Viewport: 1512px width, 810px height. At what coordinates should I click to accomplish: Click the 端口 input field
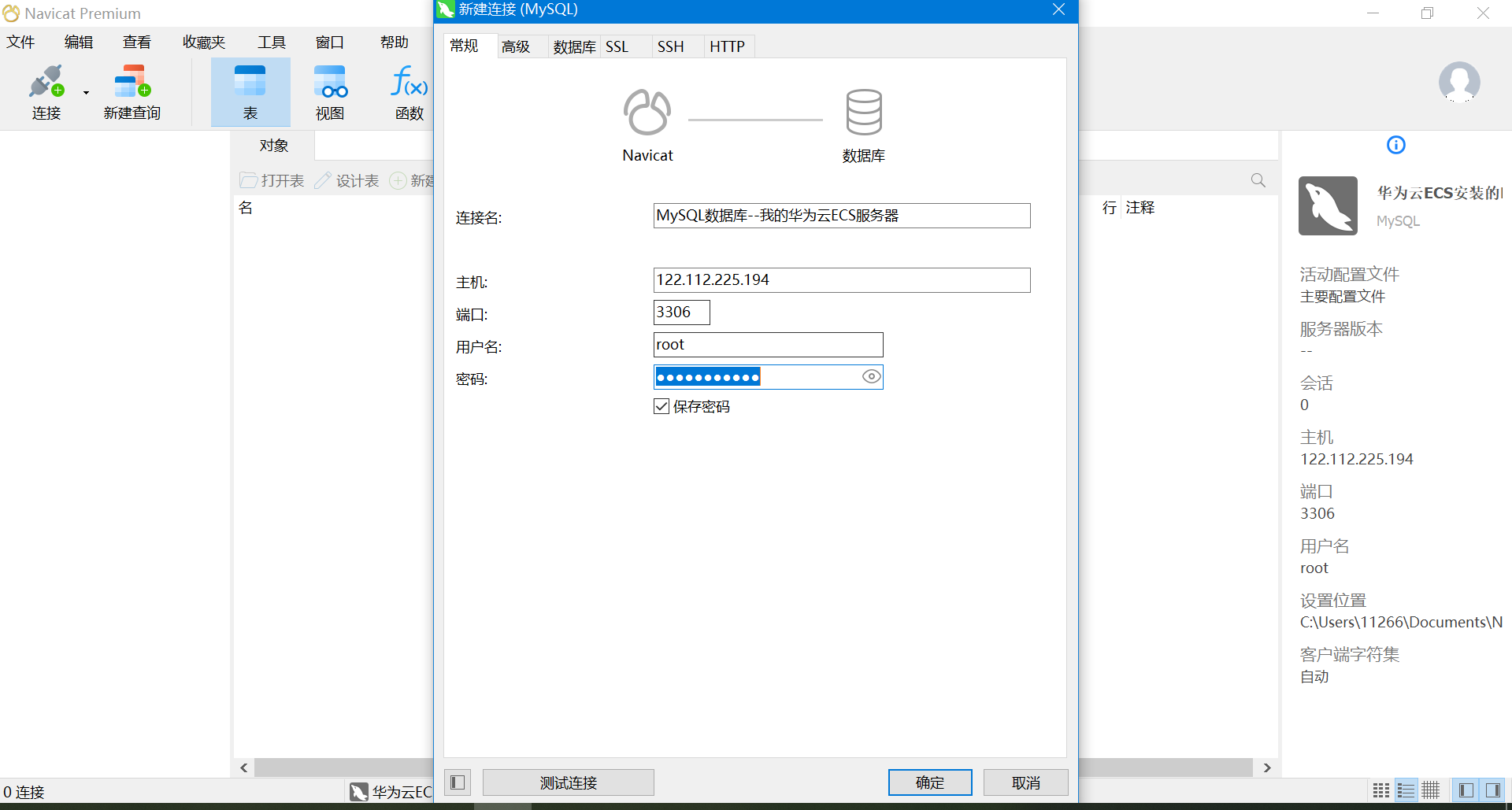coord(682,313)
